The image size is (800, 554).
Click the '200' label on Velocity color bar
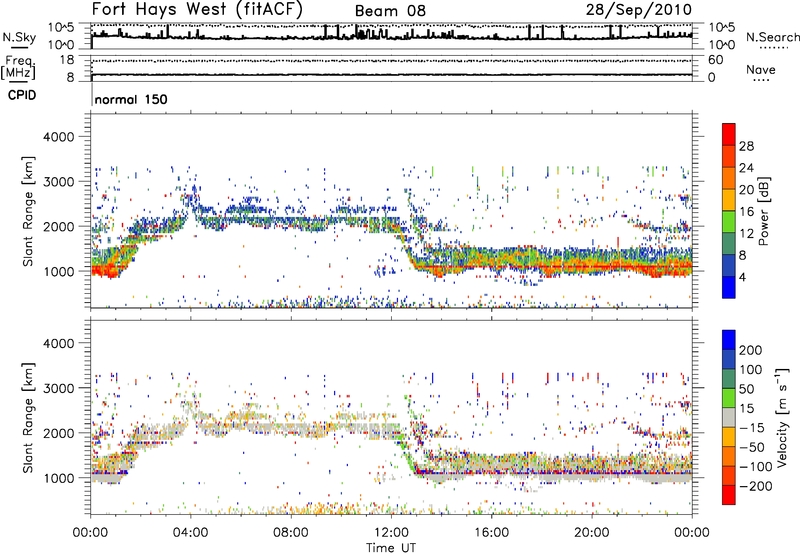(x=751, y=350)
